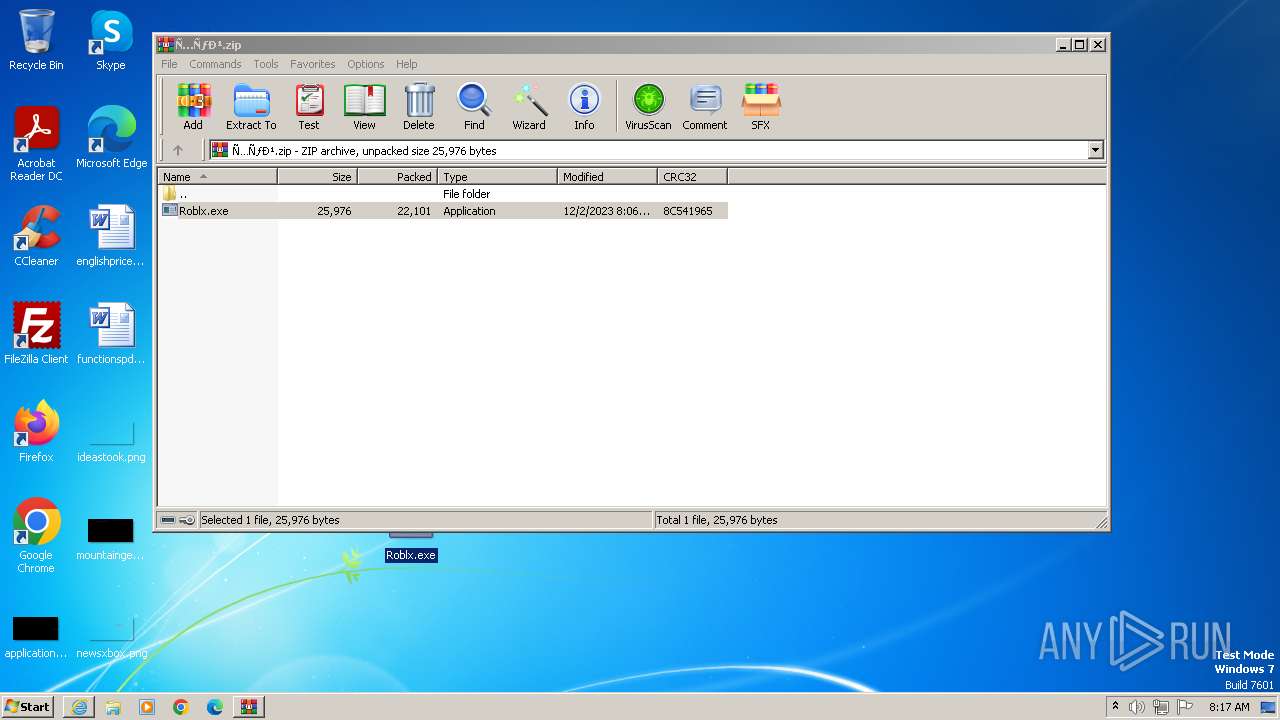Select the parent folder '..' row

[x=443, y=194]
